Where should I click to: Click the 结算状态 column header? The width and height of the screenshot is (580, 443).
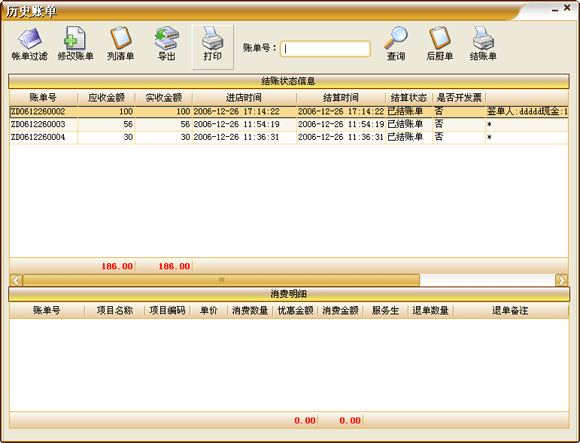409,98
